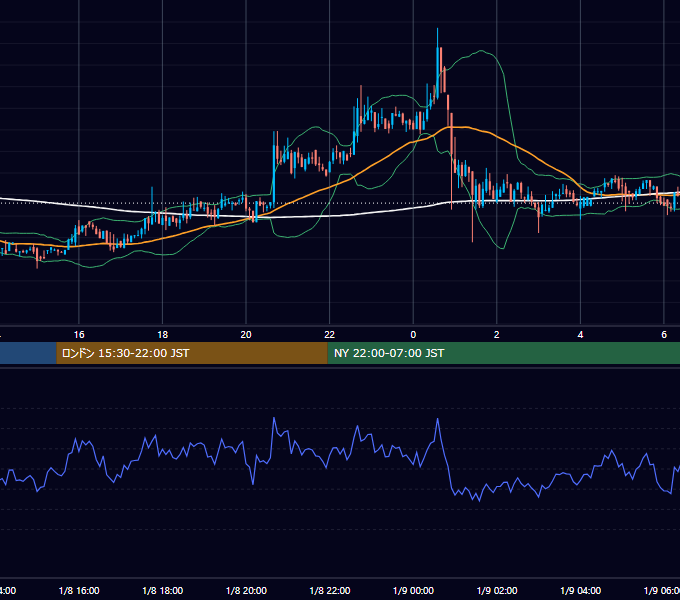This screenshot has height=600, width=680.
Task: Click the 2 hour label on the price chart axis
Action: tap(497, 335)
